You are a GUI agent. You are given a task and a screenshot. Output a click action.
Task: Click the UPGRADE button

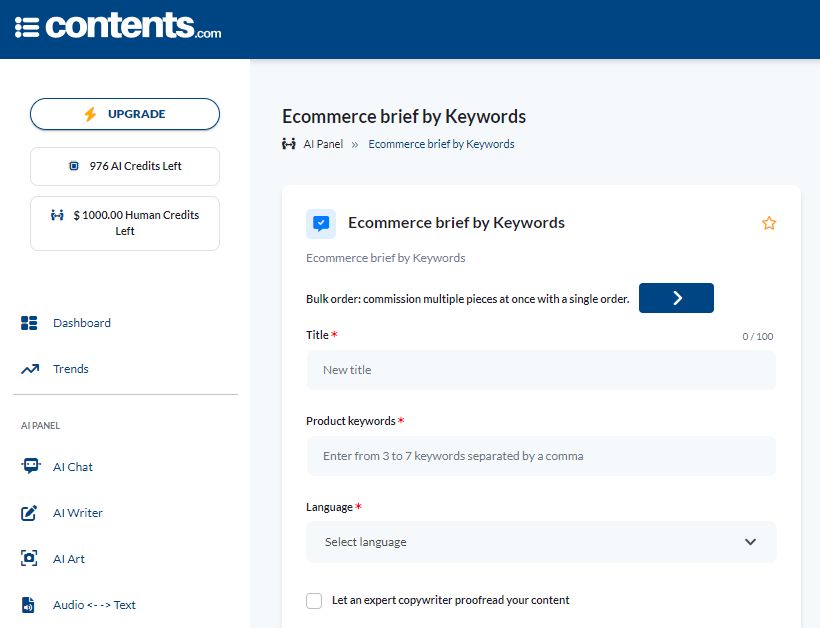point(125,114)
